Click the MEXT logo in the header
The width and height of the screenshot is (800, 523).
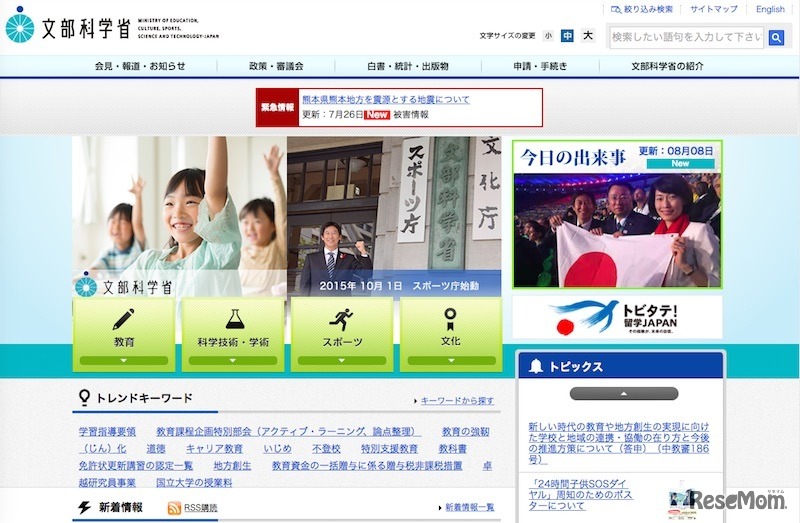pyautogui.click(x=112, y=26)
